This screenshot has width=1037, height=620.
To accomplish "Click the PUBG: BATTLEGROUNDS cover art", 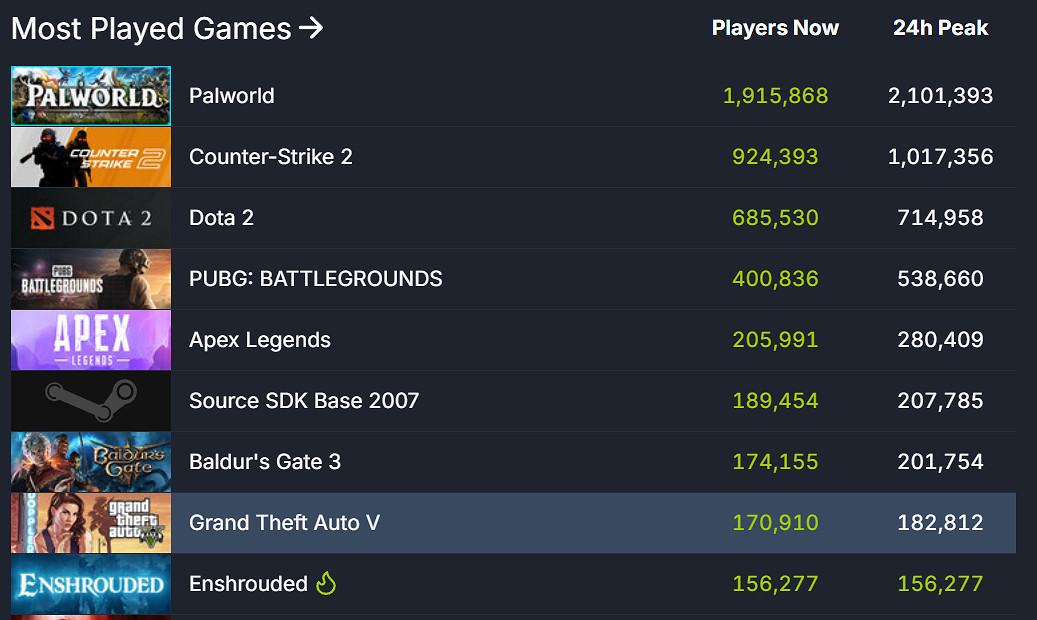I will click(90, 279).
